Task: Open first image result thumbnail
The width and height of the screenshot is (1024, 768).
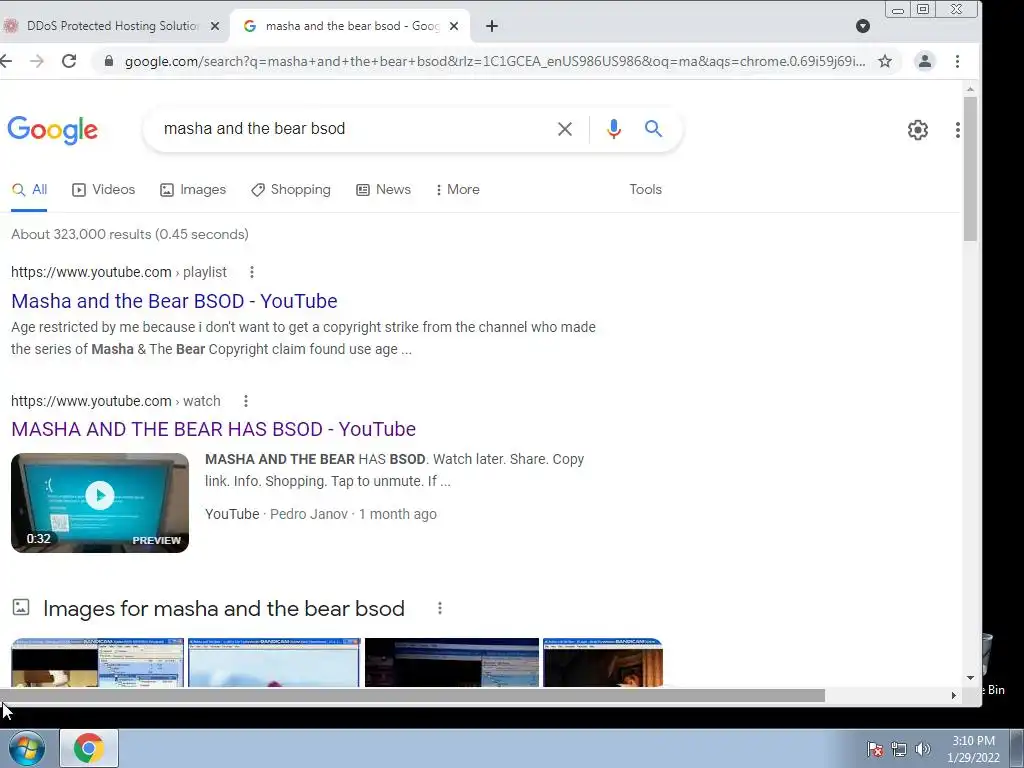Action: click(98, 662)
